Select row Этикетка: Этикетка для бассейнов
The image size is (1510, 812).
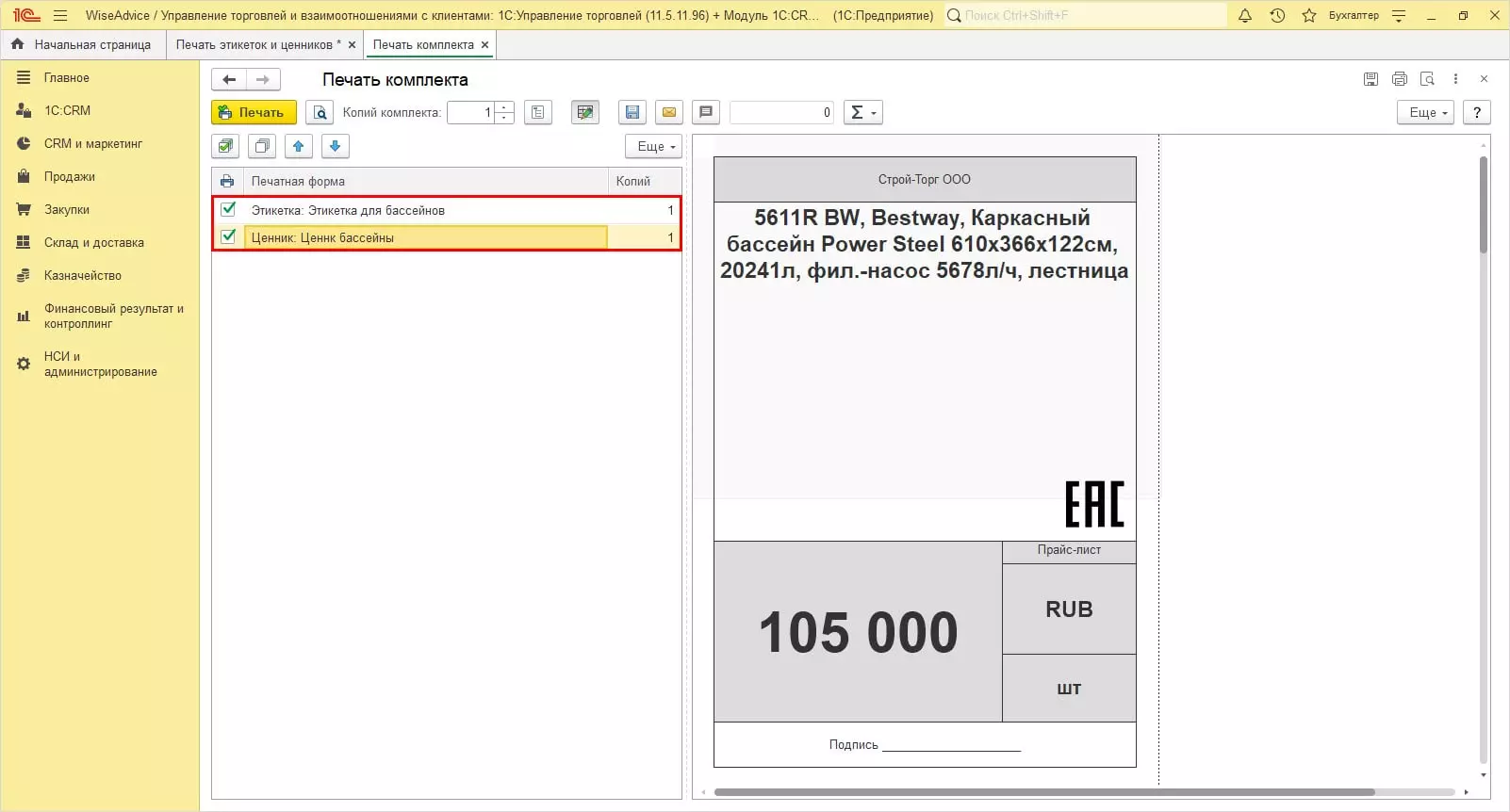(447, 210)
